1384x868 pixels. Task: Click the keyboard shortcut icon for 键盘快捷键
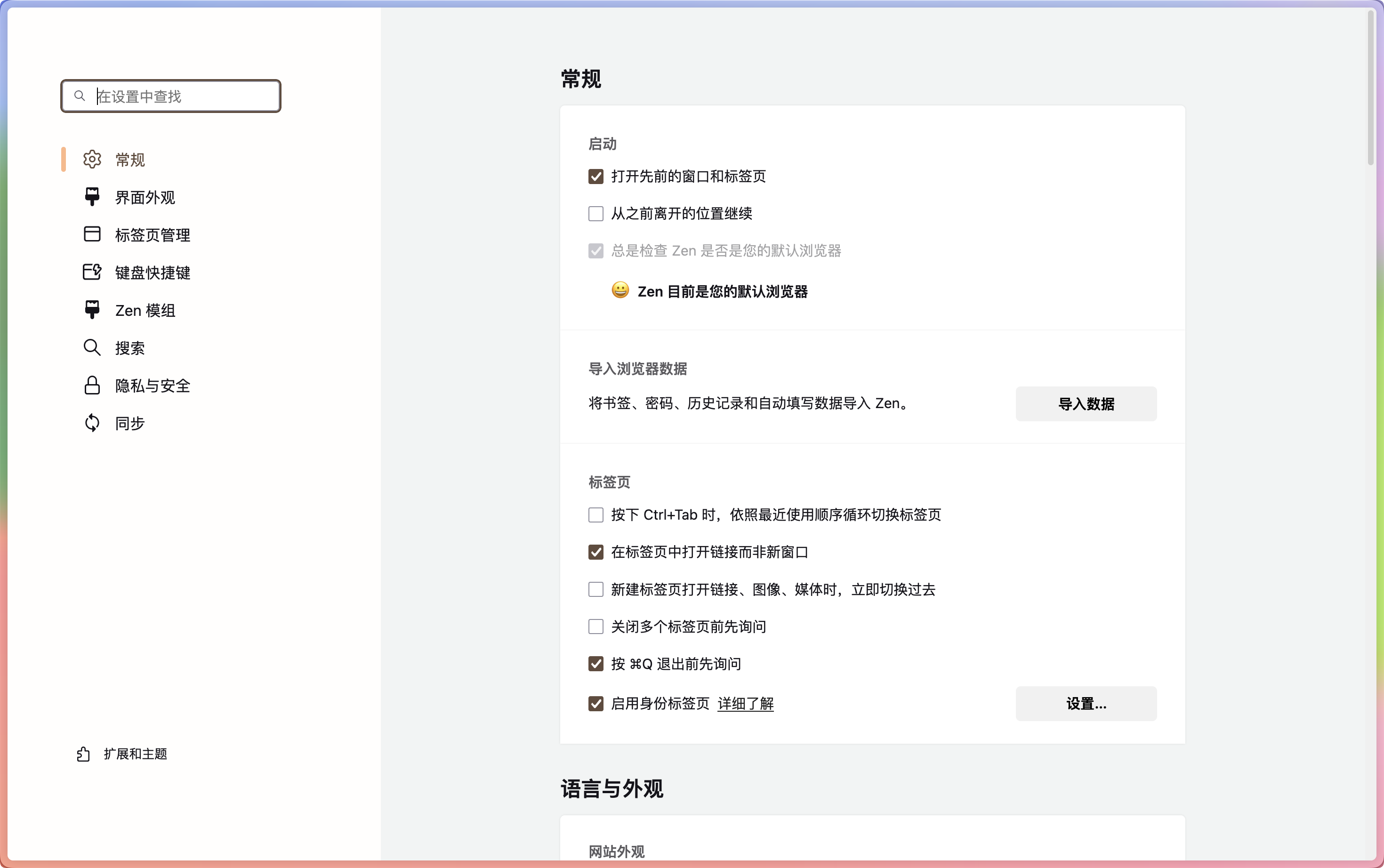click(92, 272)
